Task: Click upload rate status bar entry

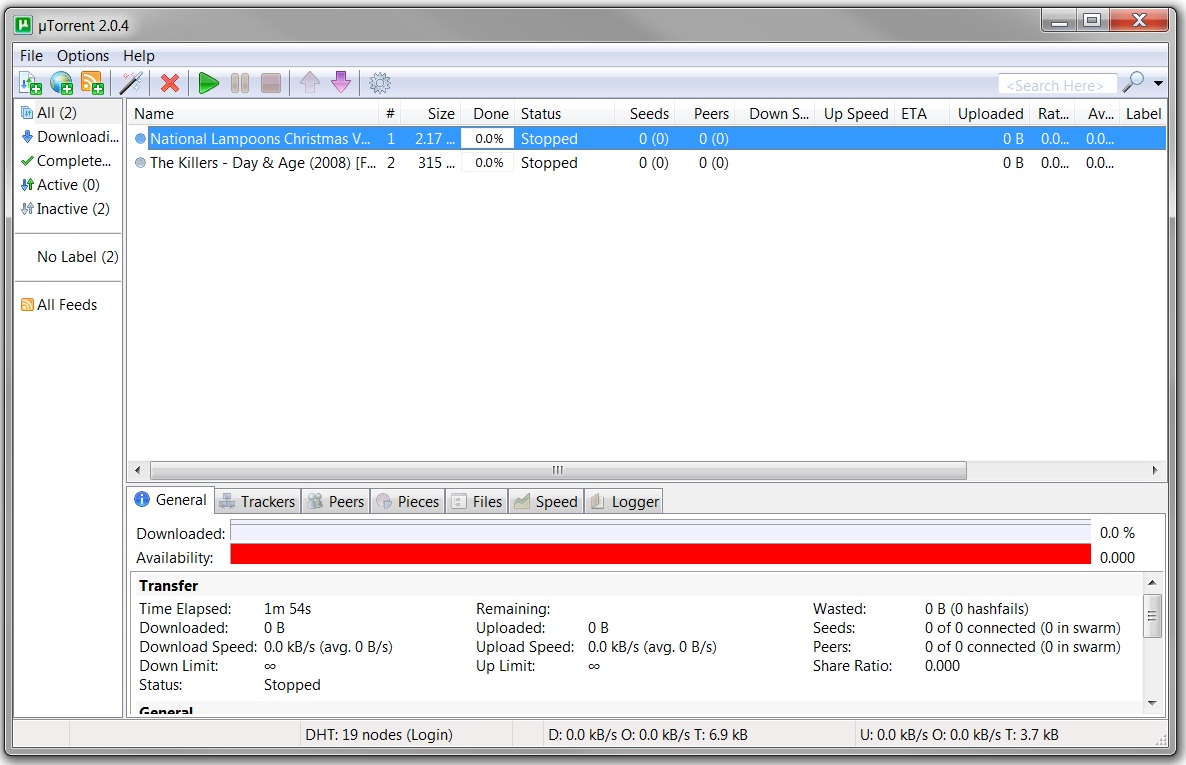Action: click(959, 734)
